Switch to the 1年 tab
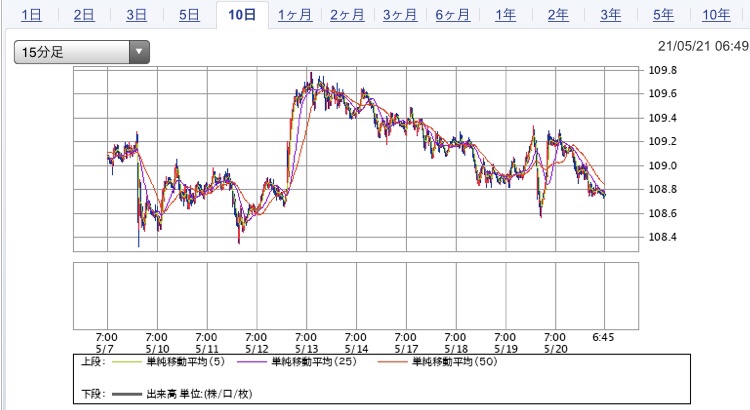This screenshot has height=410, width=750. coord(506,14)
